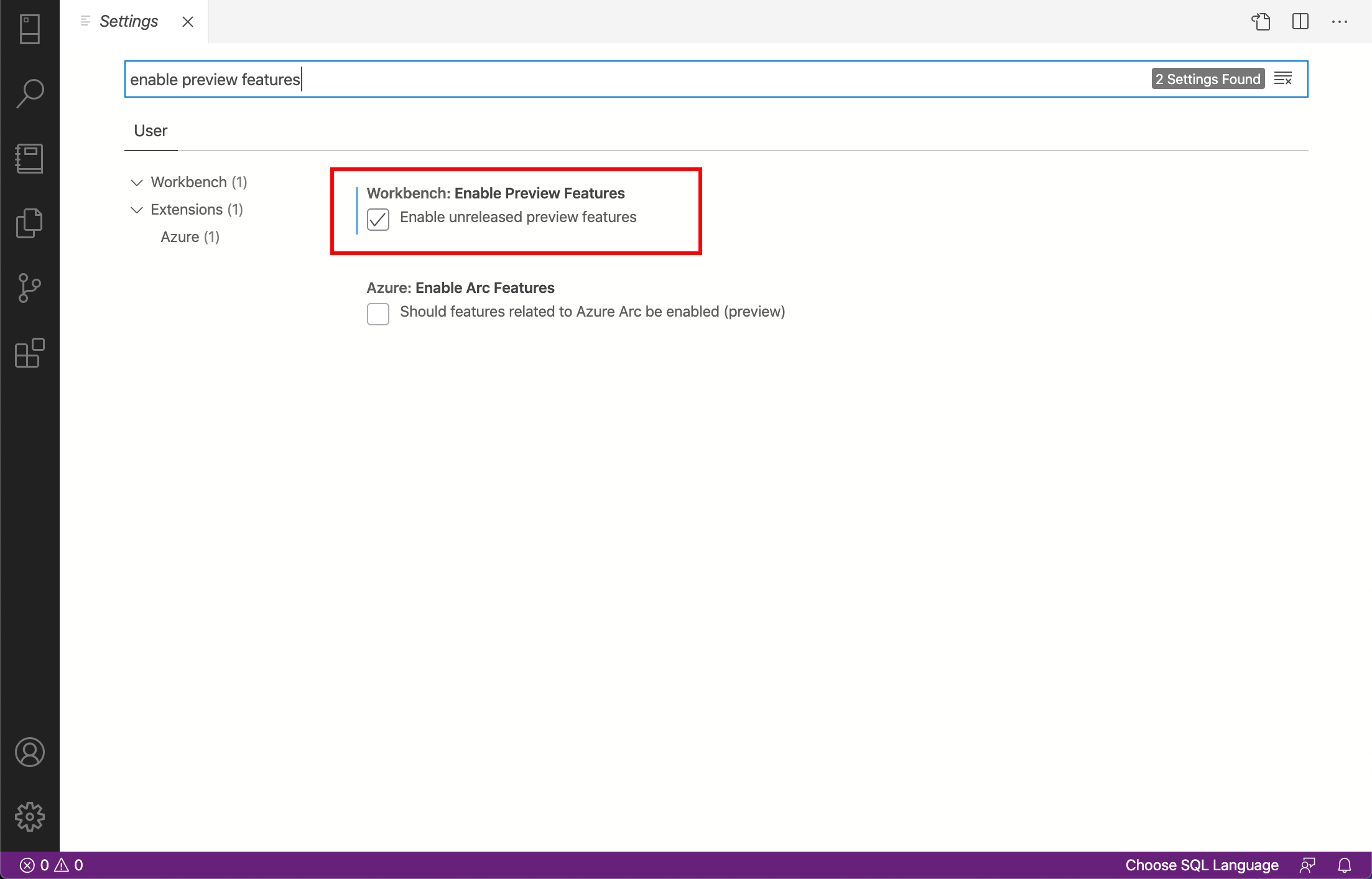Clear search filters with the filter icon
The height and width of the screenshot is (879, 1372).
1284,79
